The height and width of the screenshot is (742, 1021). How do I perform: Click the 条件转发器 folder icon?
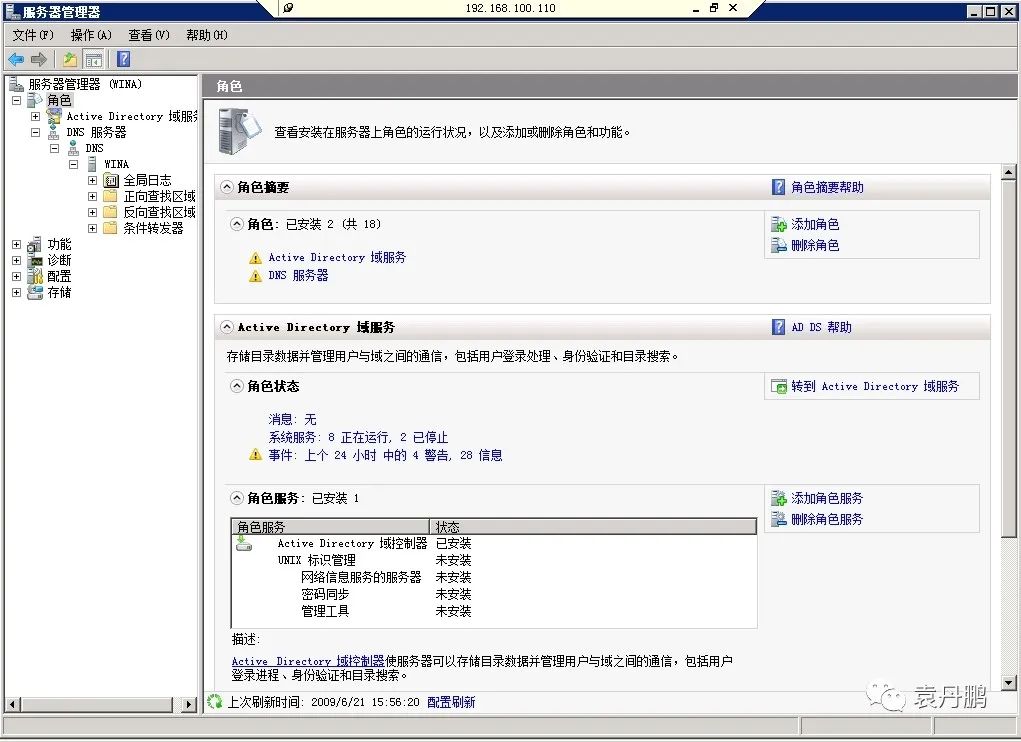[111, 228]
